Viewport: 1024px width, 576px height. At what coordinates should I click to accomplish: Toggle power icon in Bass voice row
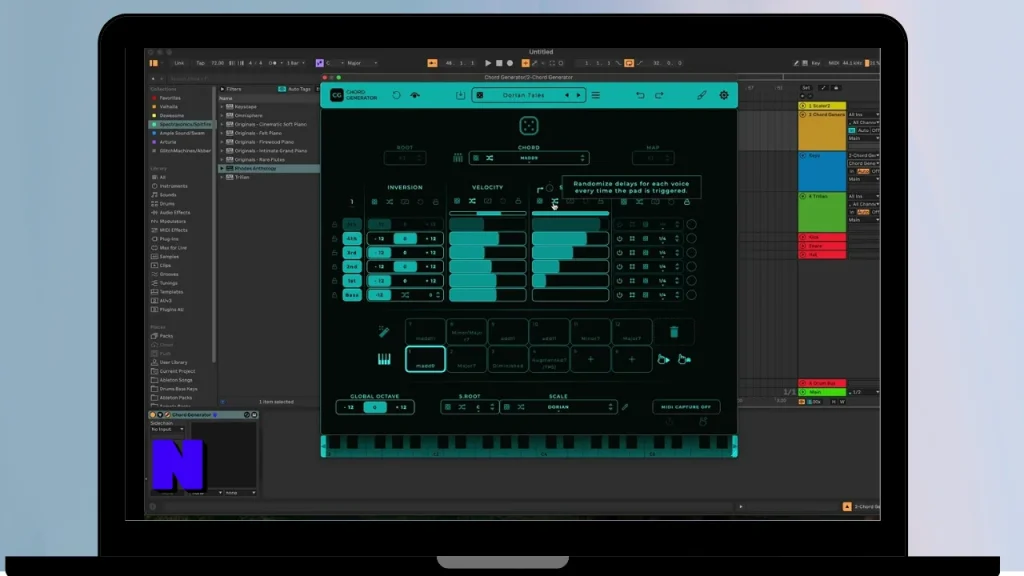pos(619,295)
